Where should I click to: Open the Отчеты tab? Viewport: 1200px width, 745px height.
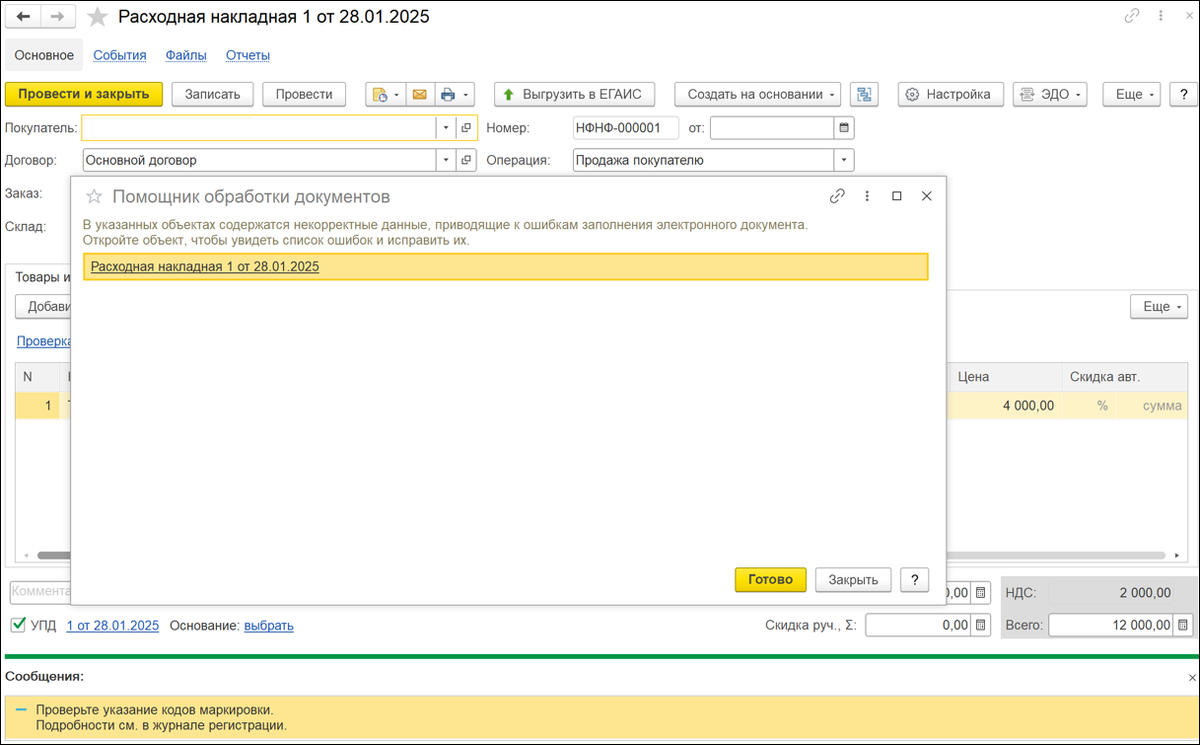(x=248, y=55)
